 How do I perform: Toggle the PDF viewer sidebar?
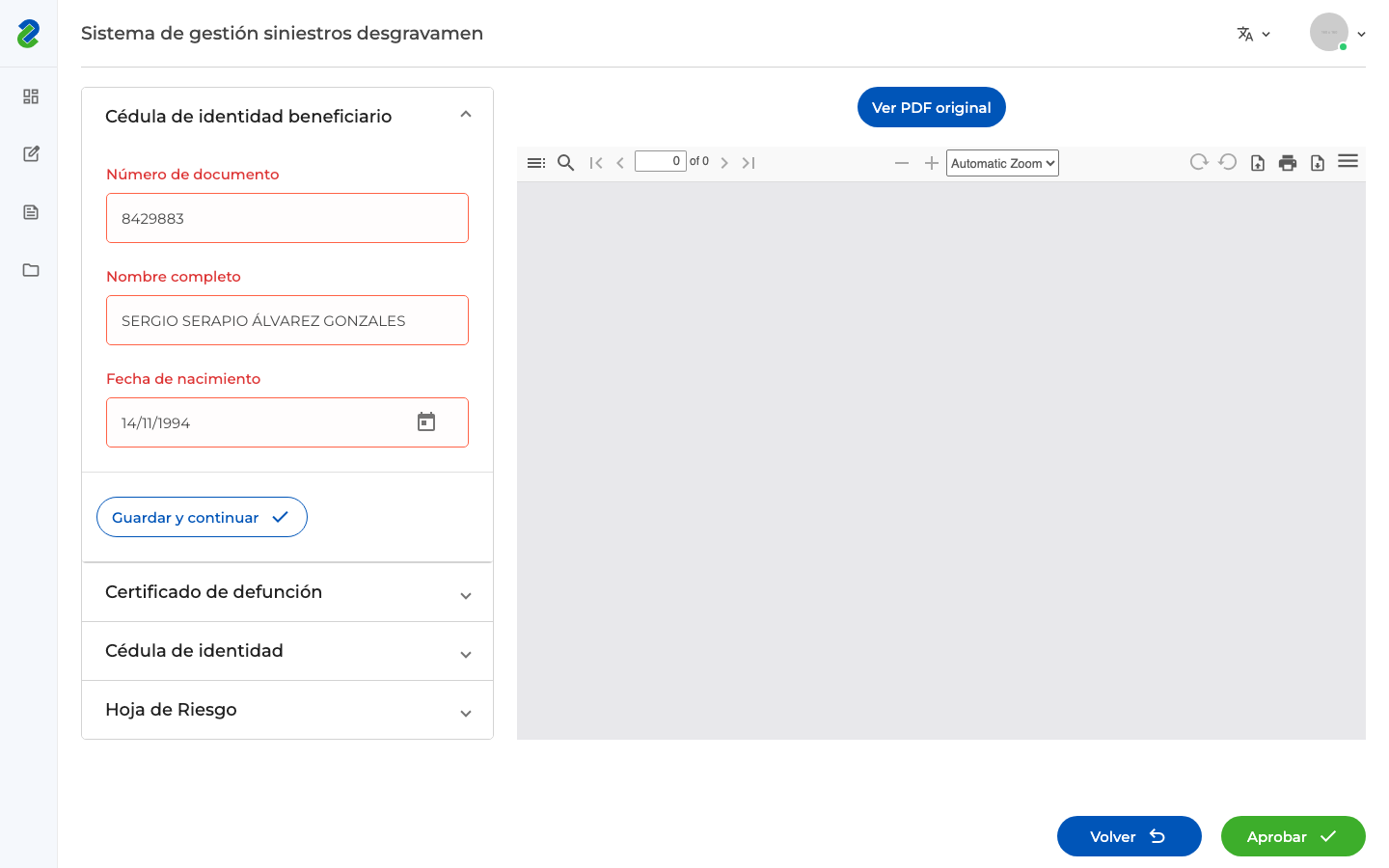coord(536,163)
